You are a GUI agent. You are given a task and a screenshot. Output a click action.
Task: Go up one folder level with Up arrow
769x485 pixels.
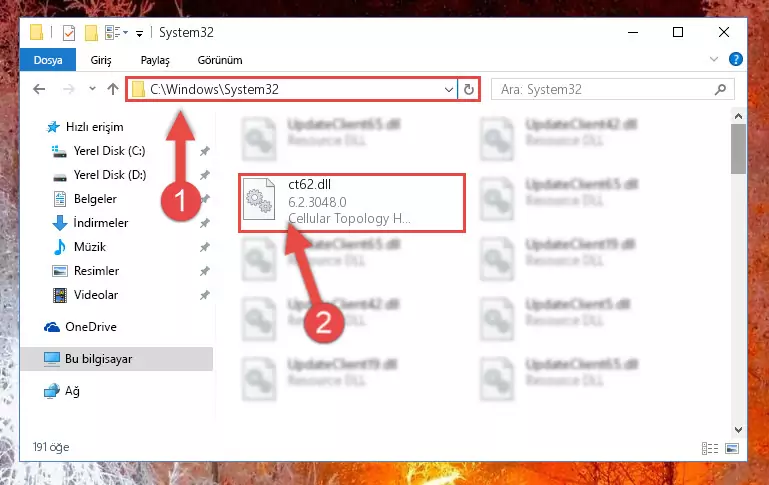(113, 89)
